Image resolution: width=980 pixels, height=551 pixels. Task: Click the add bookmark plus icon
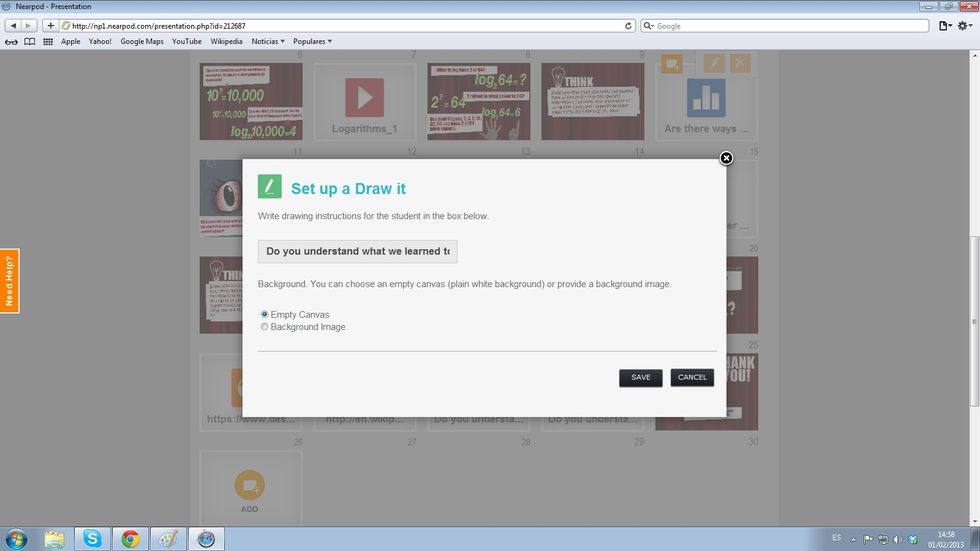pos(50,26)
